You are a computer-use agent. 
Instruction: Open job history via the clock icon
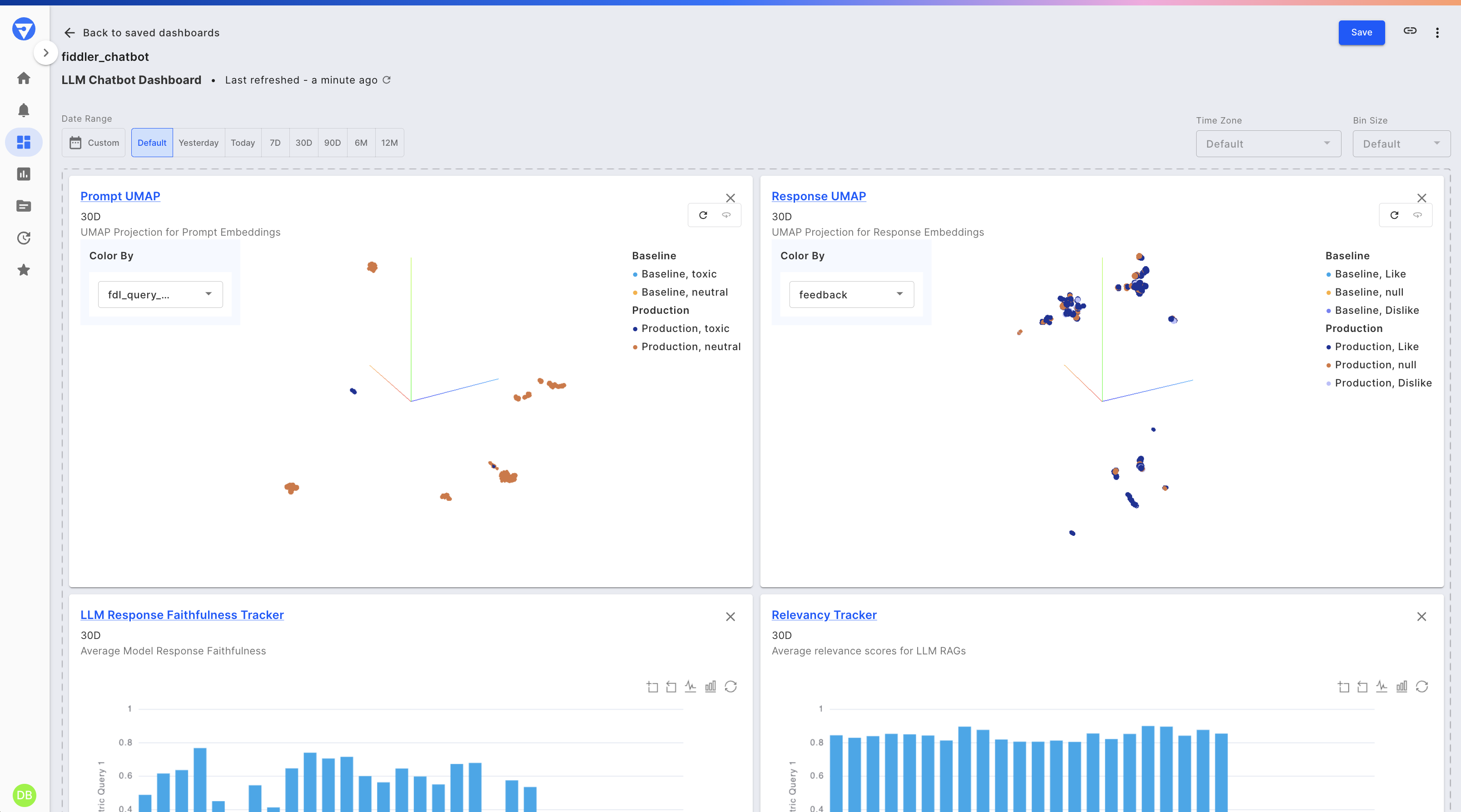point(24,238)
